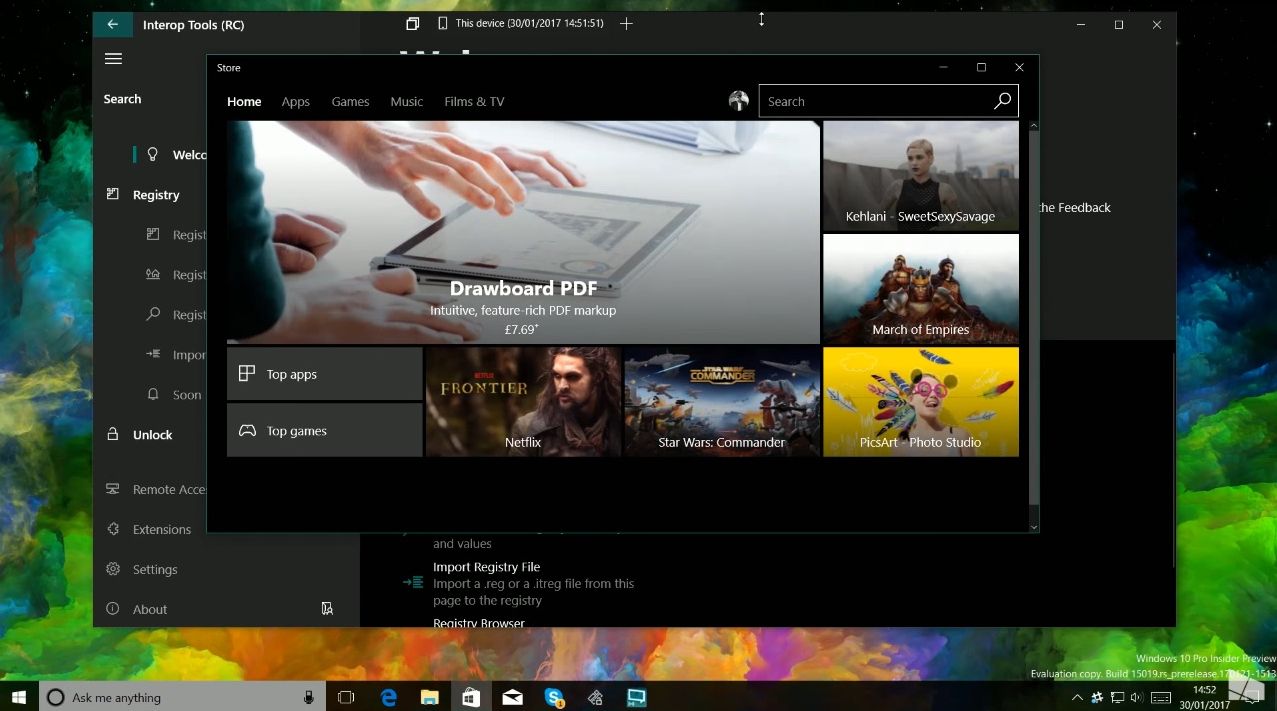Screen dimensions: 1277x711
Task: Open the Windows Start menu
Action: pos(19,697)
